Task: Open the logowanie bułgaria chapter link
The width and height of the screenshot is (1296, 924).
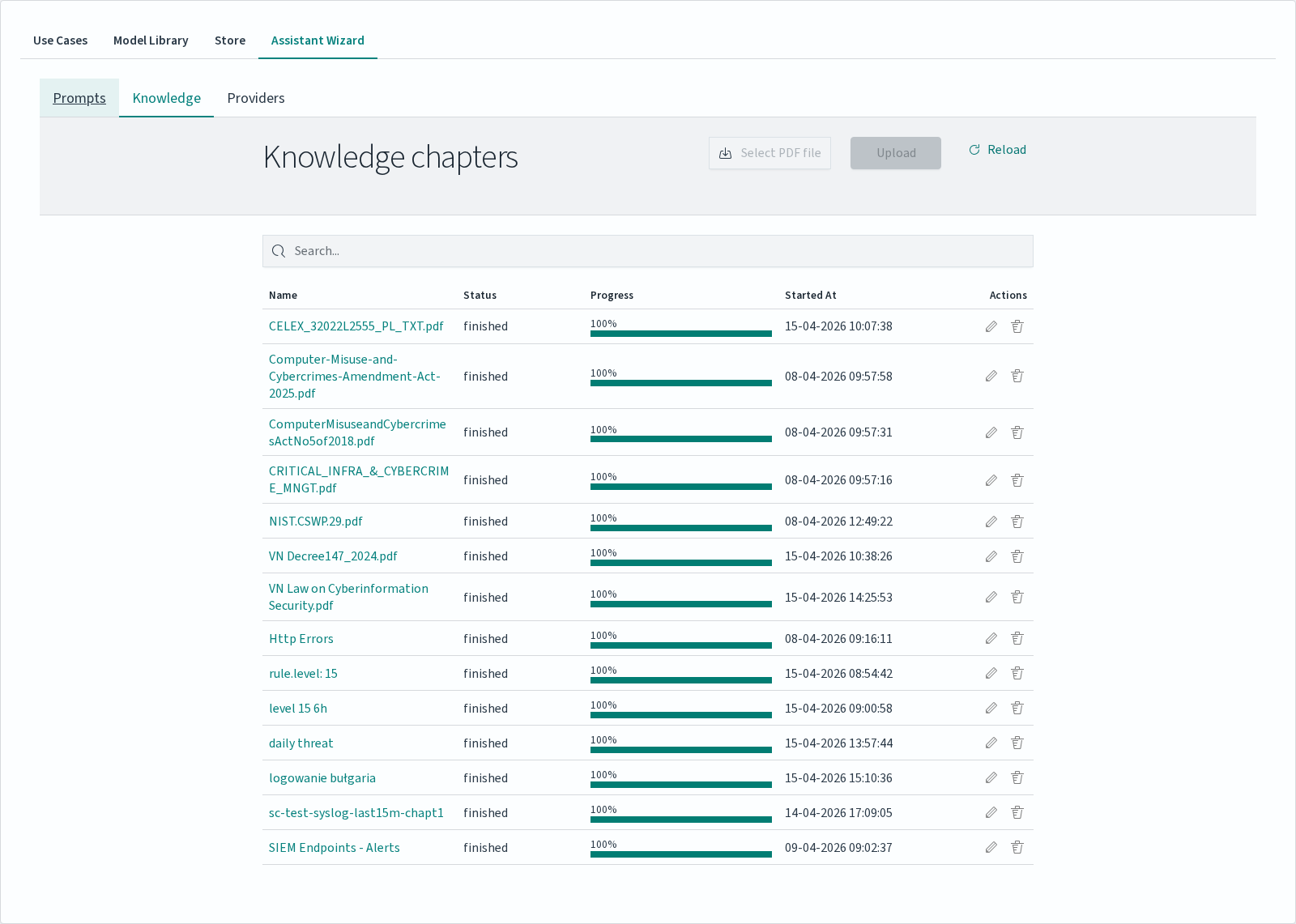Action: pos(322,778)
